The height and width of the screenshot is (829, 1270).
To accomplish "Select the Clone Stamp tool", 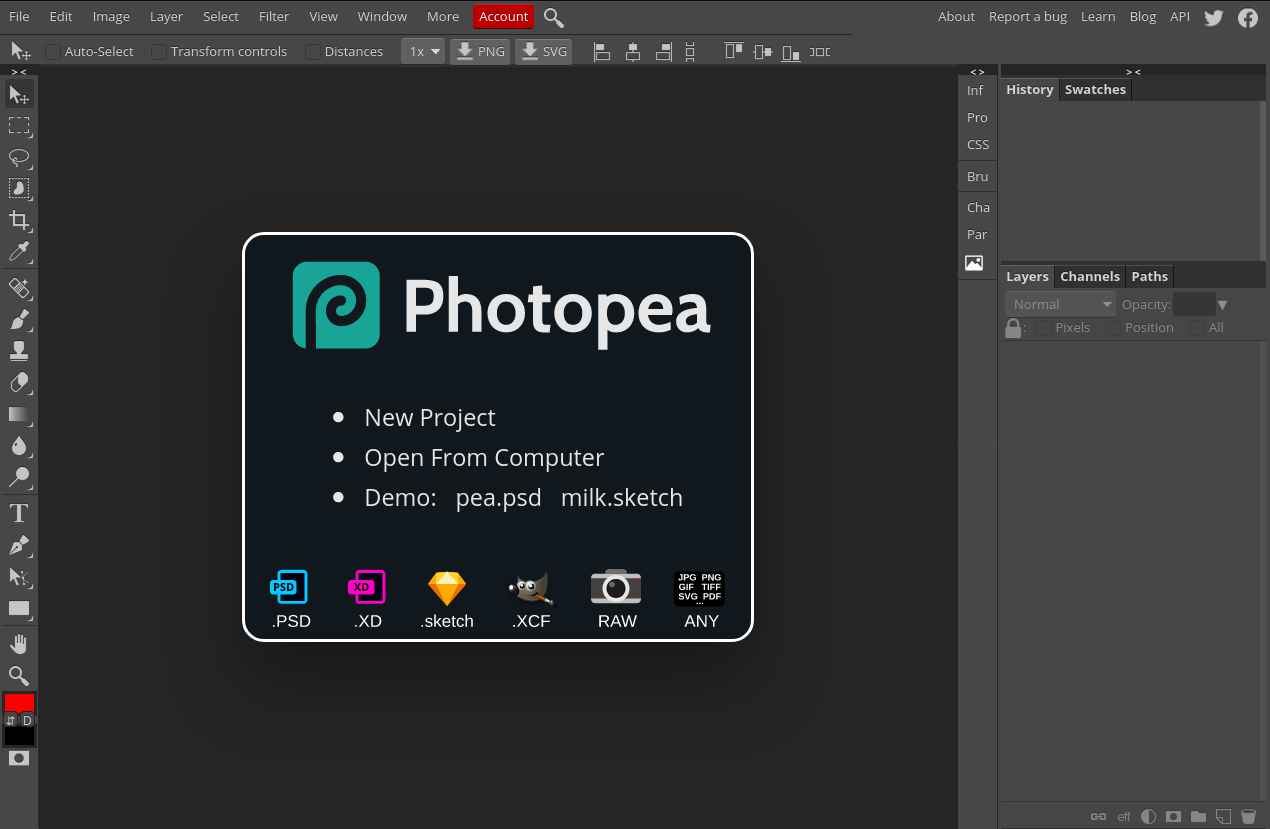I will (19, 351).
